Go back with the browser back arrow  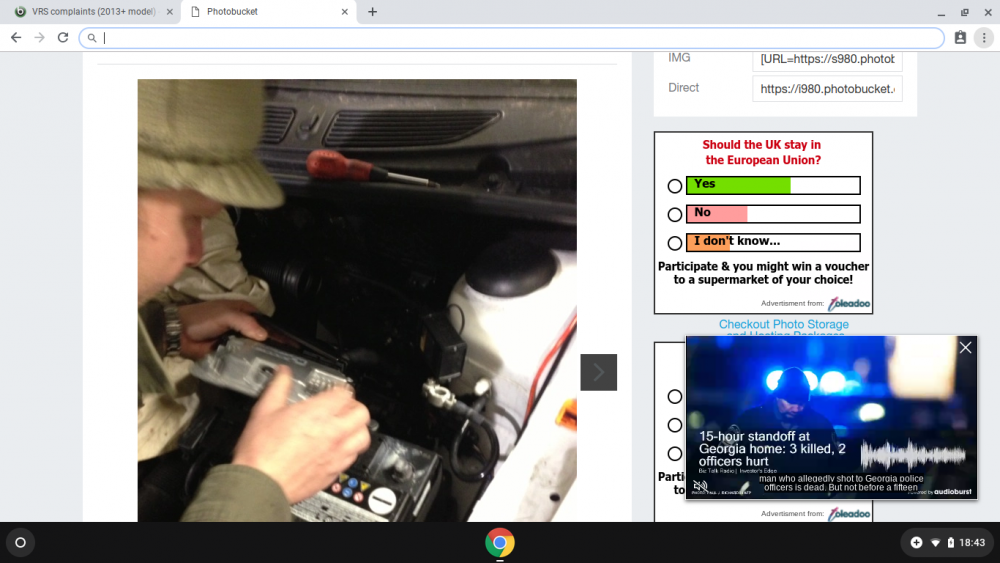[x=16, y=38]
